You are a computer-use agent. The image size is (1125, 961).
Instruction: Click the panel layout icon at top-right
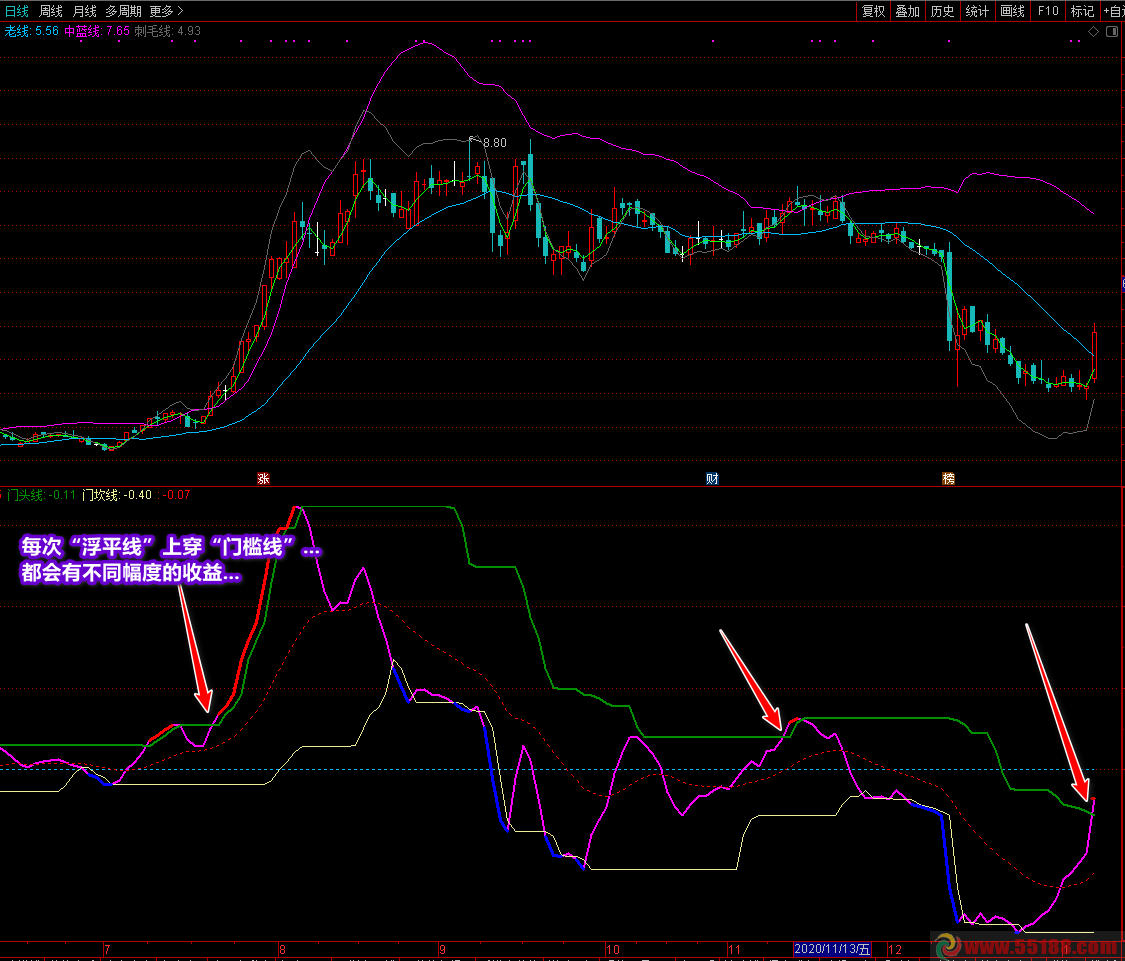click(1111, 32)
